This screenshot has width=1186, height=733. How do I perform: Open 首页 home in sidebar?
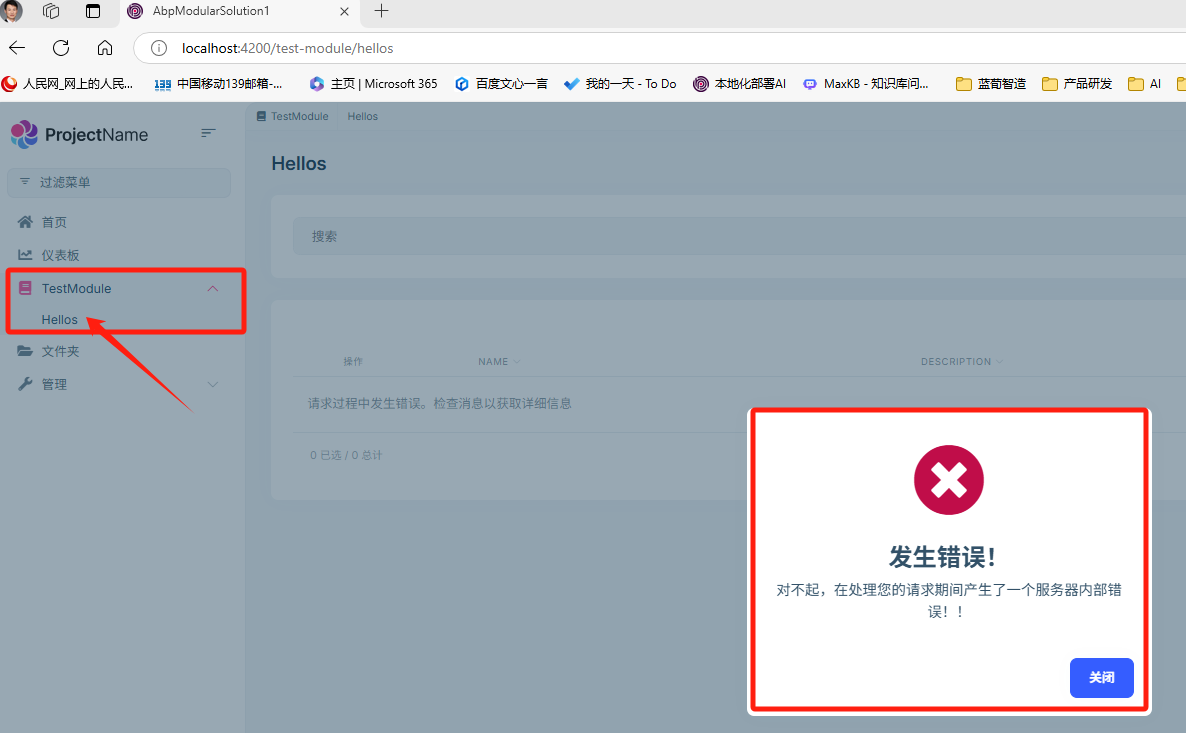pos(54,222)
